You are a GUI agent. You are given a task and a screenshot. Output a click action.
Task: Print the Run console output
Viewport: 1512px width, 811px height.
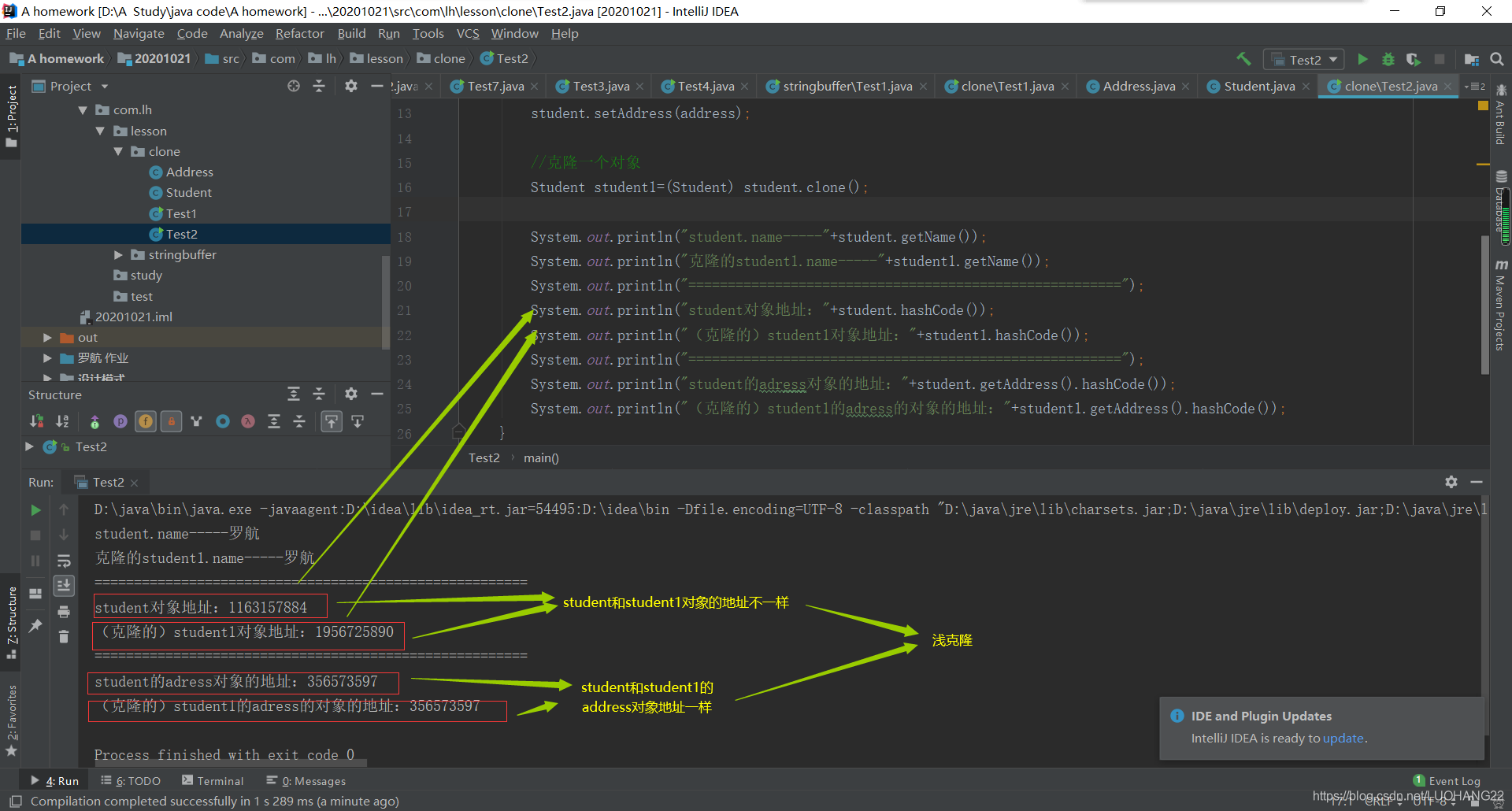pyautogui.click(x=64, y=612)
